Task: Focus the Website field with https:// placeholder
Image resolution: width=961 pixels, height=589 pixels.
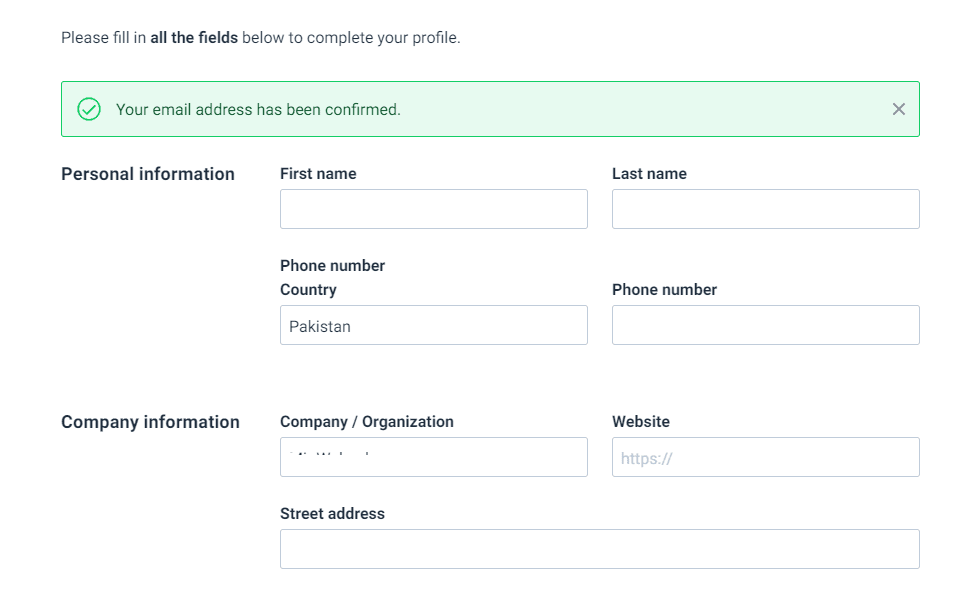Action: (x=765, y=457)
